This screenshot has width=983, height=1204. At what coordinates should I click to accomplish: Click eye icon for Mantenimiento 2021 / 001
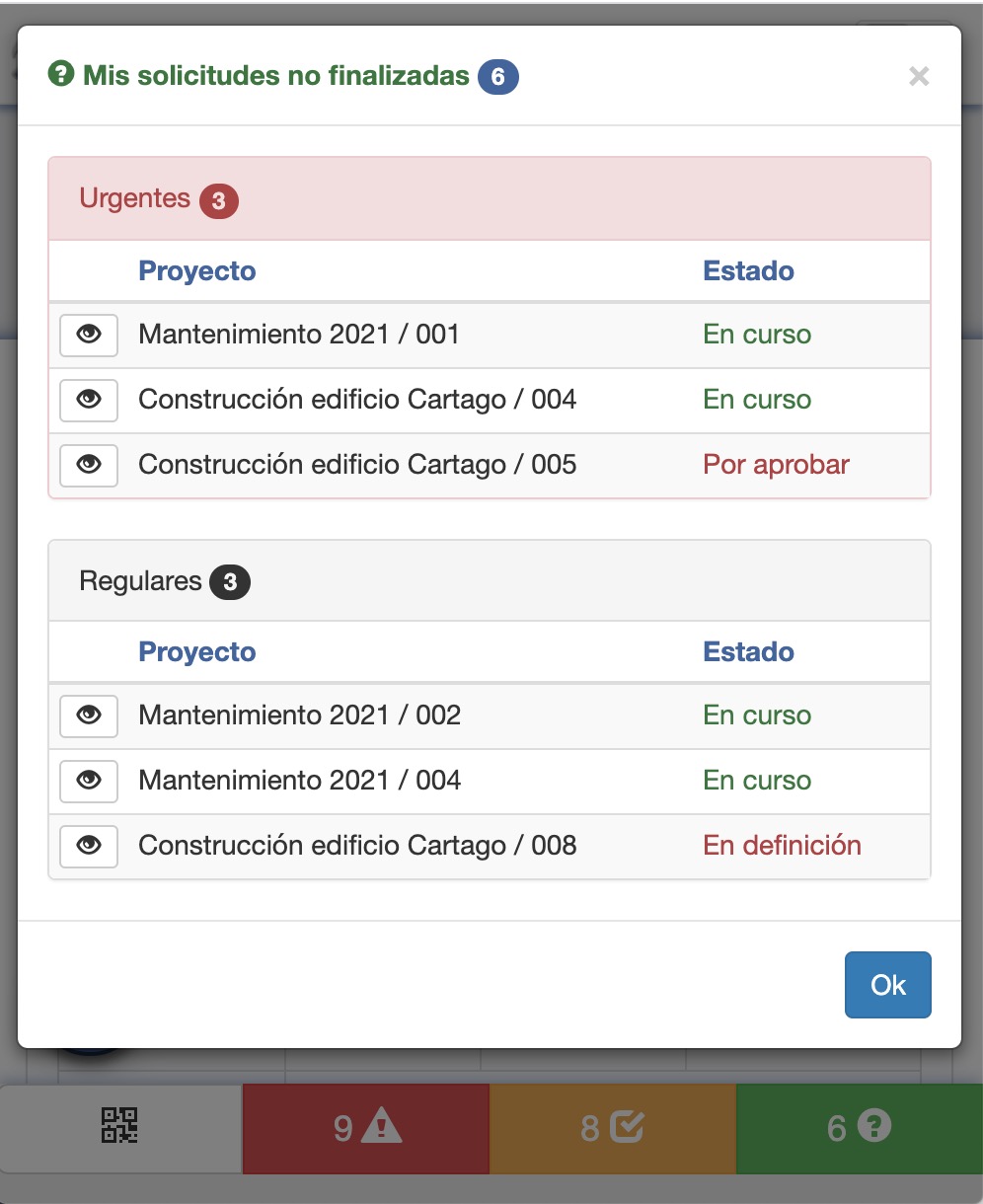pos(89,335)
